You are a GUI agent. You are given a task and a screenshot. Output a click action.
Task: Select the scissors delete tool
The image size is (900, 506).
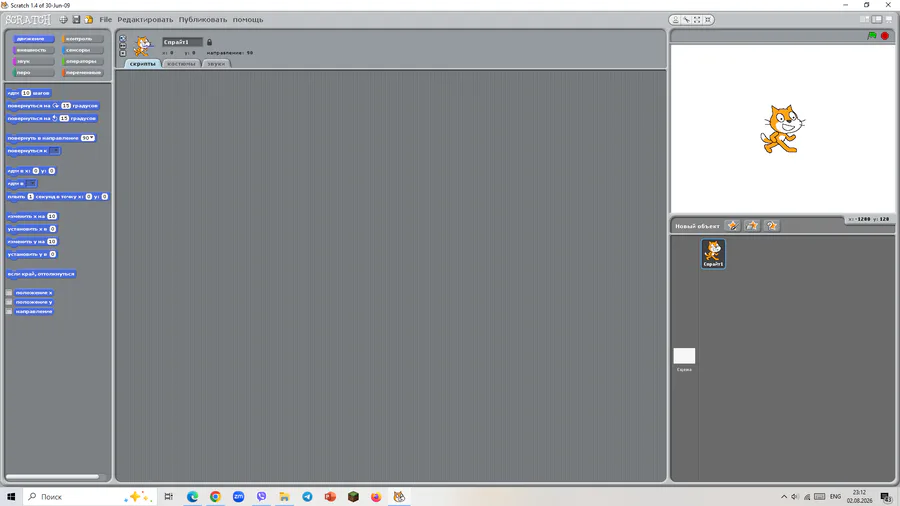click(x=686, y=20)
